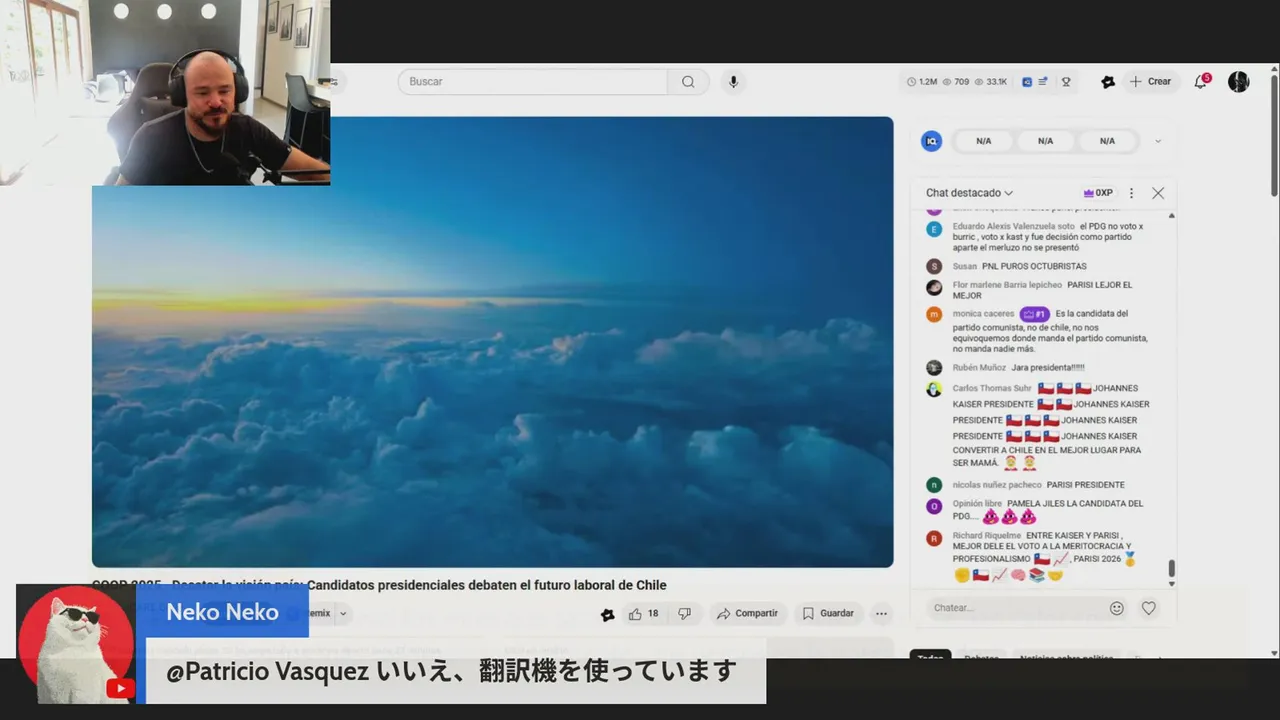Close the live chat panel
The image size is (1280, 720).
click(x=1158, y=193)
